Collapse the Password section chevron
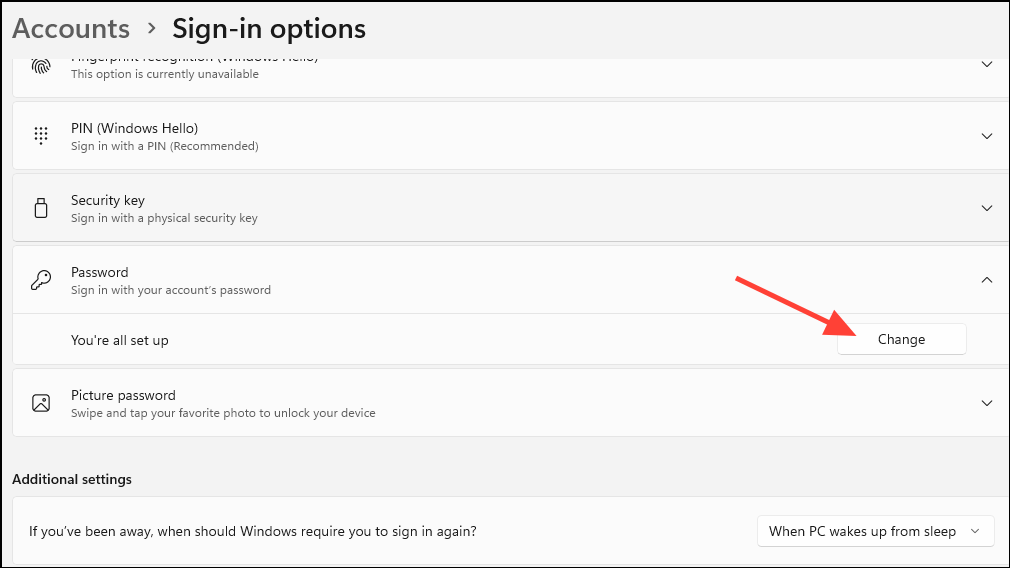 point(987,280)
